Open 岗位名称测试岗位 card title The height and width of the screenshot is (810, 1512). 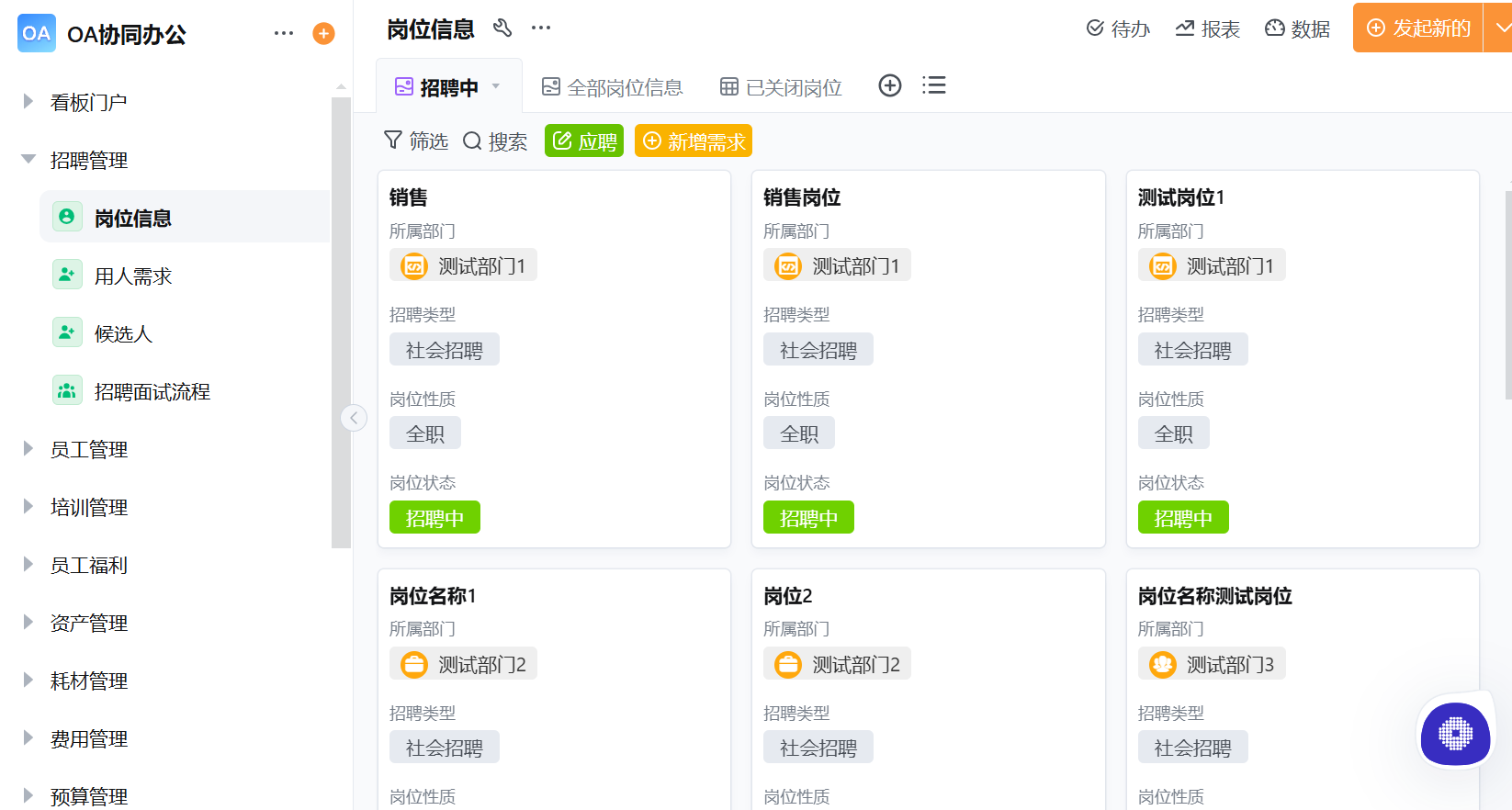[x=1214, y=596]
